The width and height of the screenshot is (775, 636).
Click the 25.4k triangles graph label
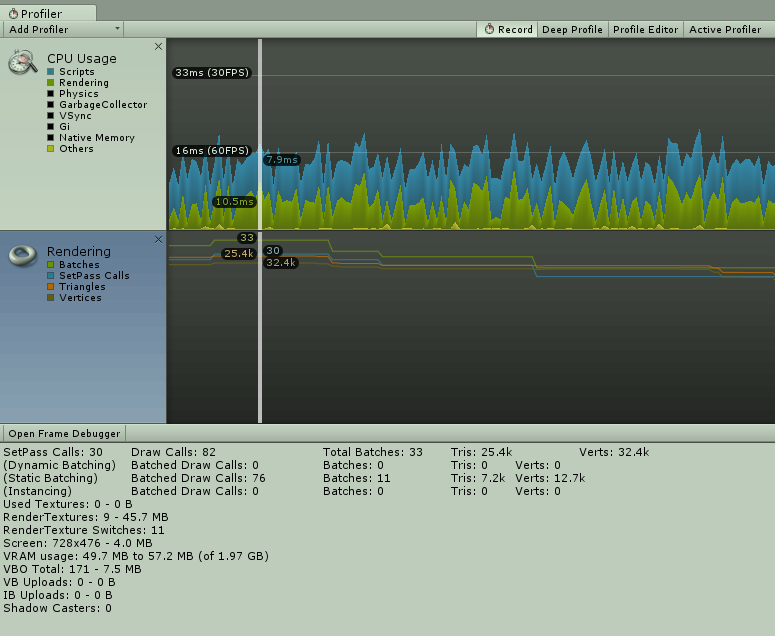coord(239,254)
